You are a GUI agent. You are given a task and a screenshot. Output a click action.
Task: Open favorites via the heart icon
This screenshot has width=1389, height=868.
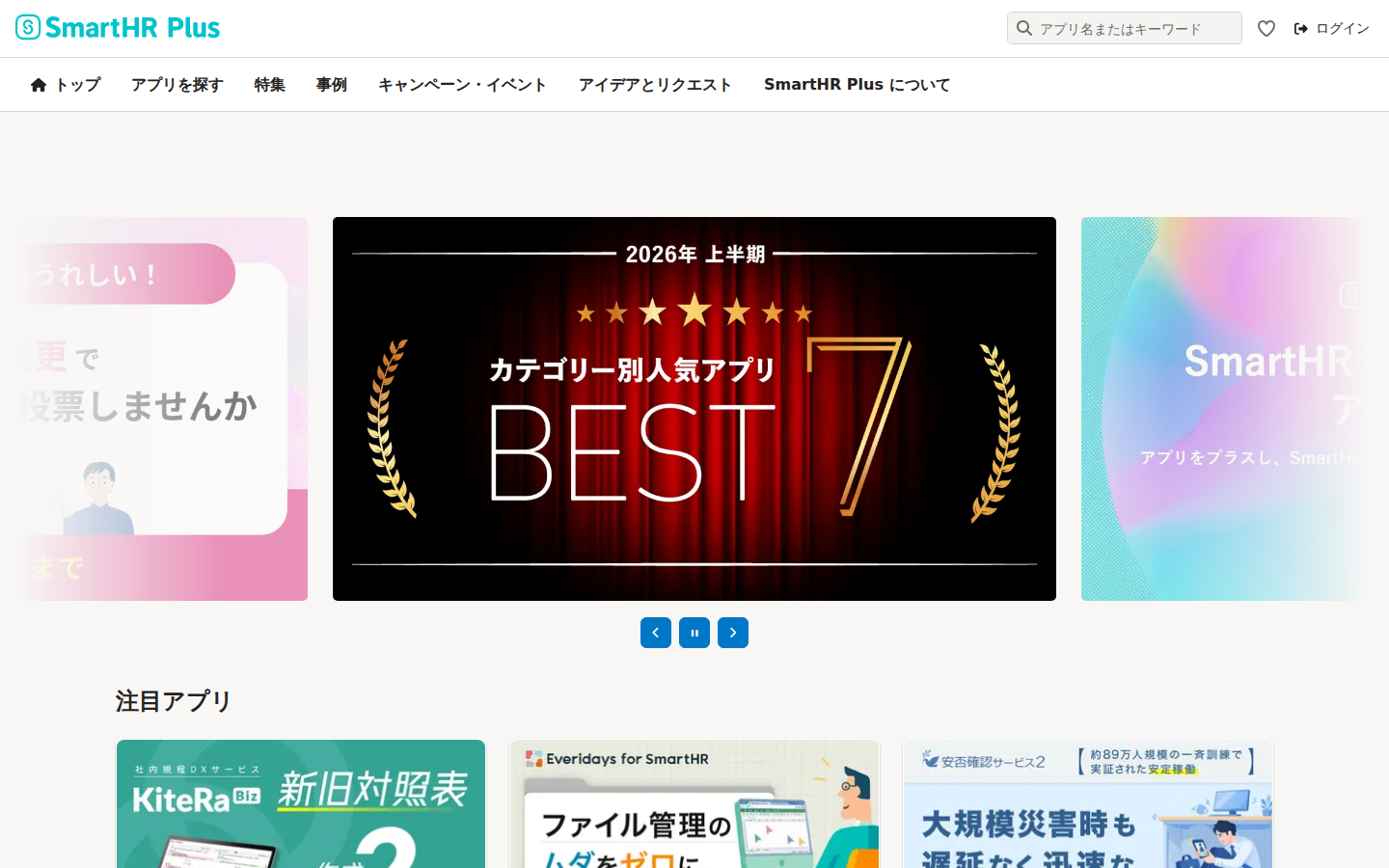[1266, 29]
